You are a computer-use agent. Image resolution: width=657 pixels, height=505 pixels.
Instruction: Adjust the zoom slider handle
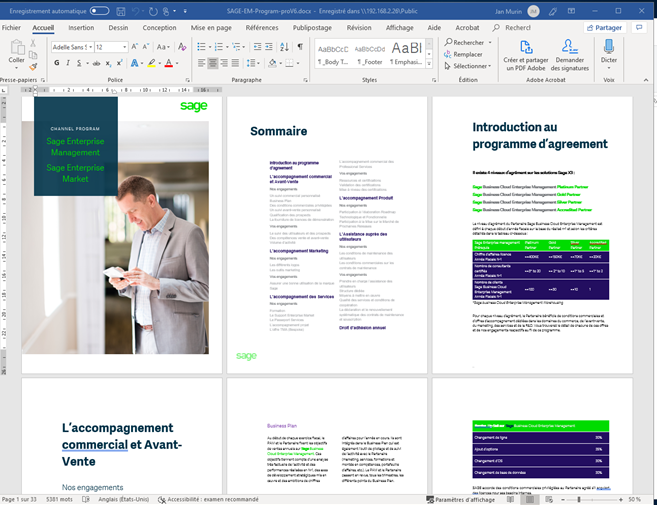click(579, 500)
